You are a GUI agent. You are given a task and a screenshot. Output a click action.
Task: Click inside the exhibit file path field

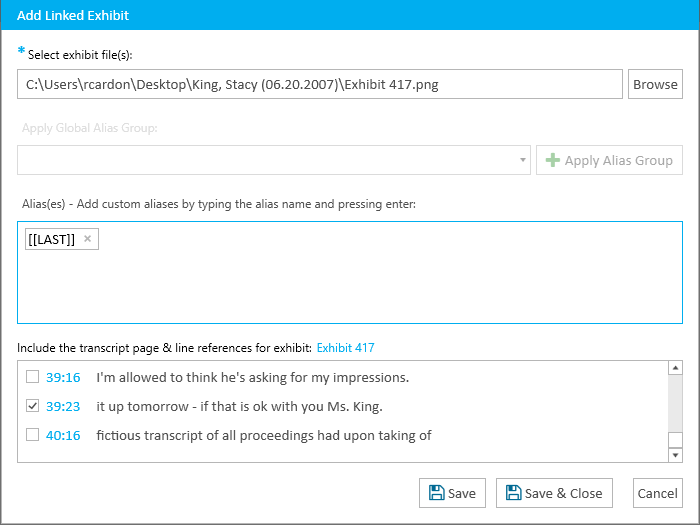pos(320,84)
